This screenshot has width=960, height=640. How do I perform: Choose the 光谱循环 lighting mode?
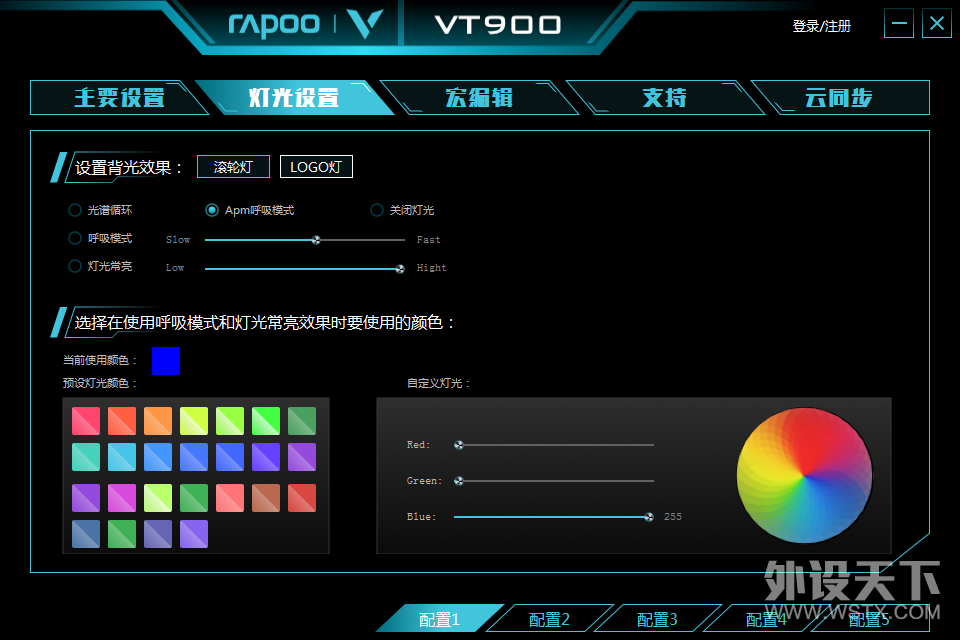(x=75, y=210)
